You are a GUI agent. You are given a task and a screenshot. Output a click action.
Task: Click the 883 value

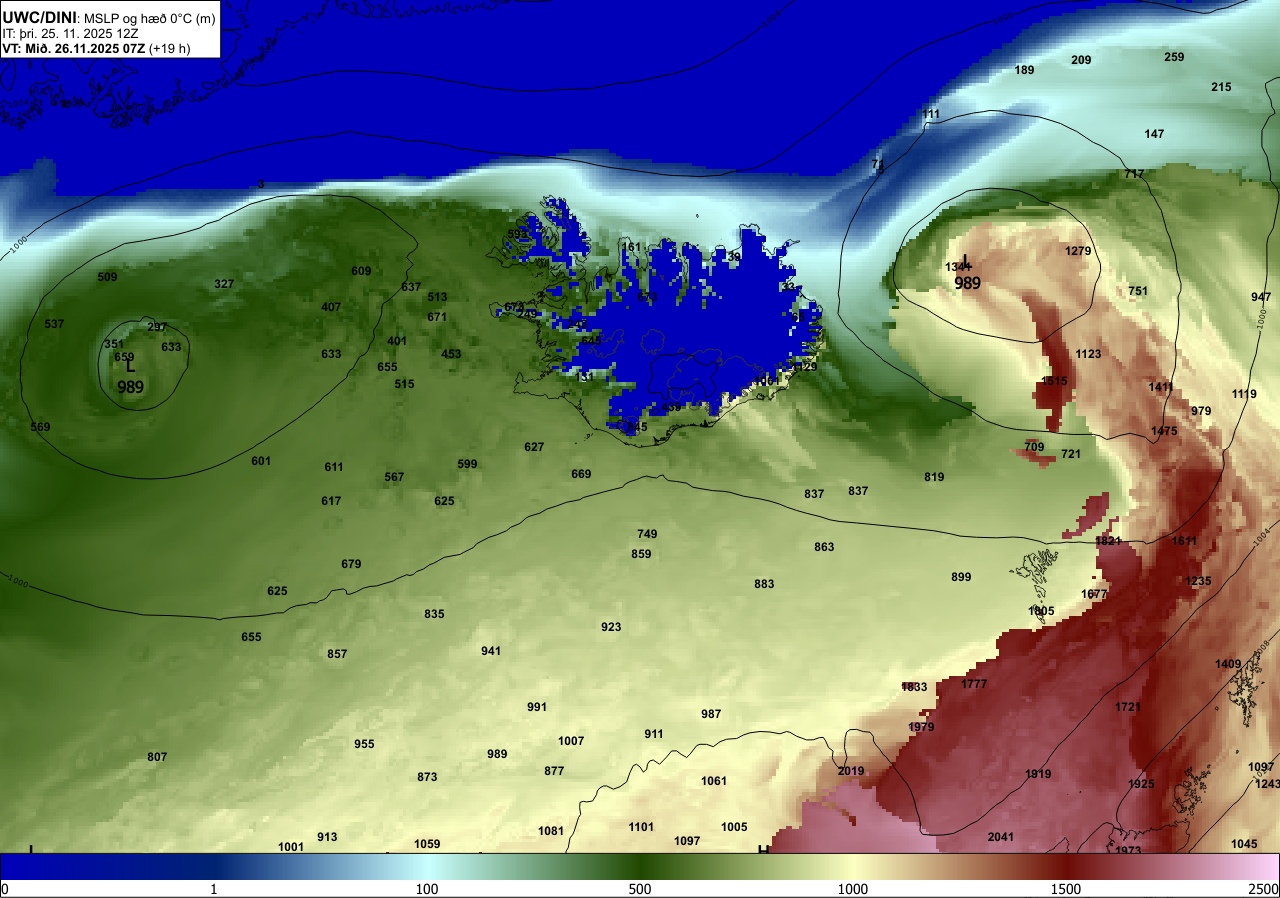pyautogui.click(x=764, y=584)
